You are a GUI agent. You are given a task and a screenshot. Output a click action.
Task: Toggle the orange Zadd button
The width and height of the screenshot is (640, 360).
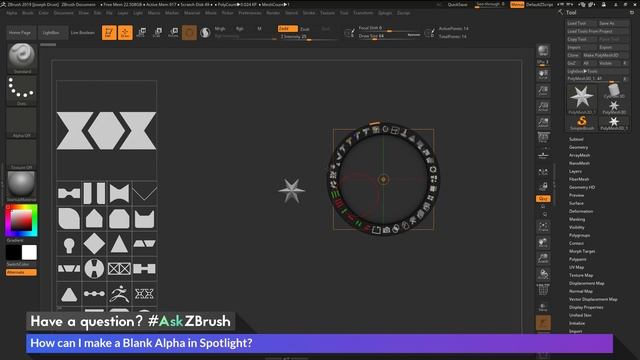(x=287, y=29)
